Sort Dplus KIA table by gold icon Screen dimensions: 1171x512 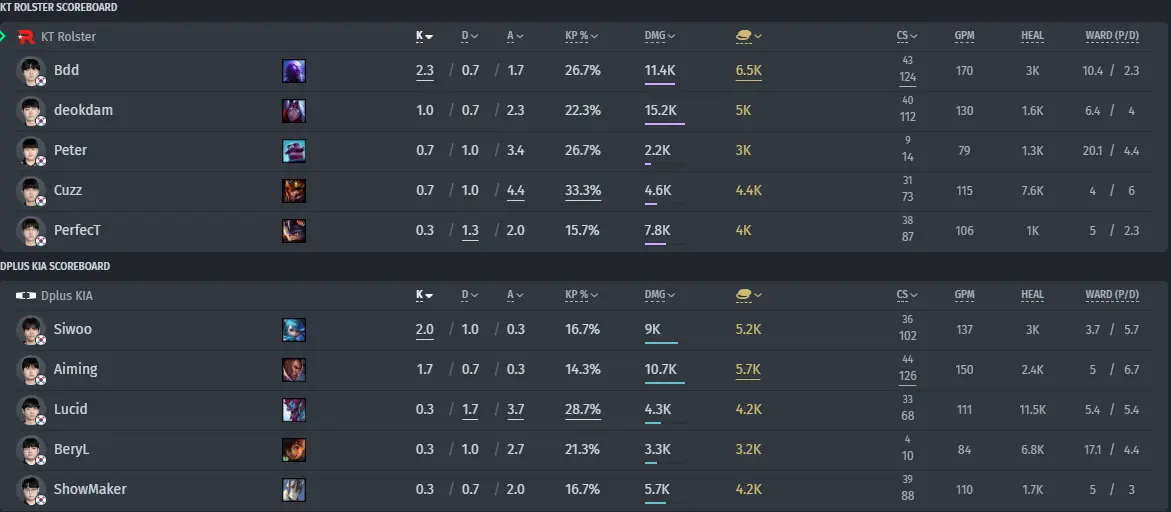tap(748, 295)
